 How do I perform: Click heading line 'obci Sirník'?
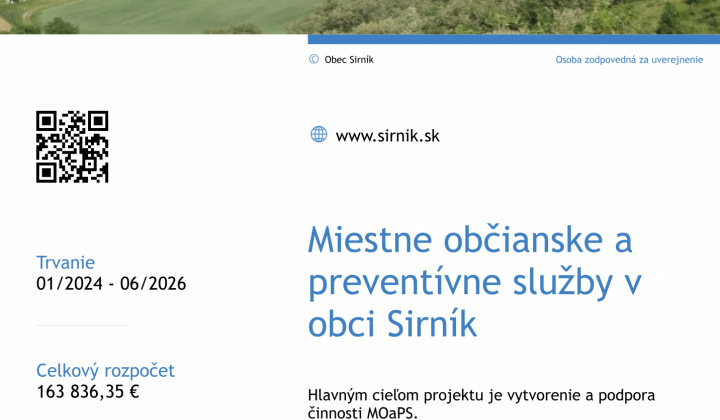coord(392,325)
